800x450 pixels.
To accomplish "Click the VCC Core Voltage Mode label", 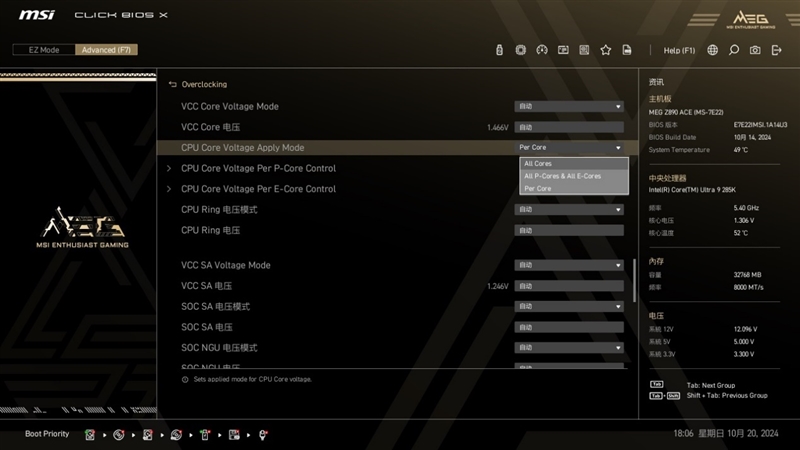I will (230, 107).
